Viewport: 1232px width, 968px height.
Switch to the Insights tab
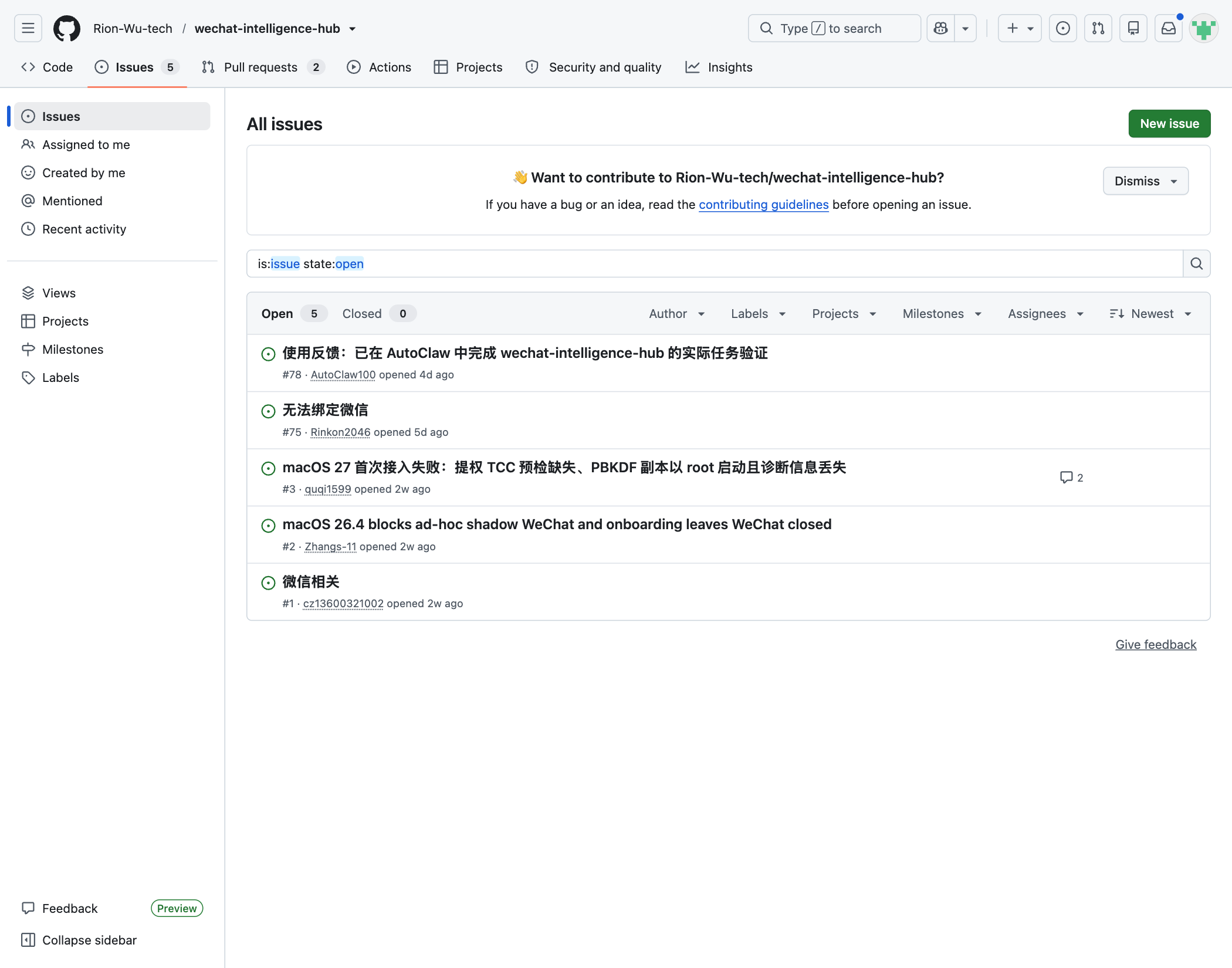tap(719, 67)
